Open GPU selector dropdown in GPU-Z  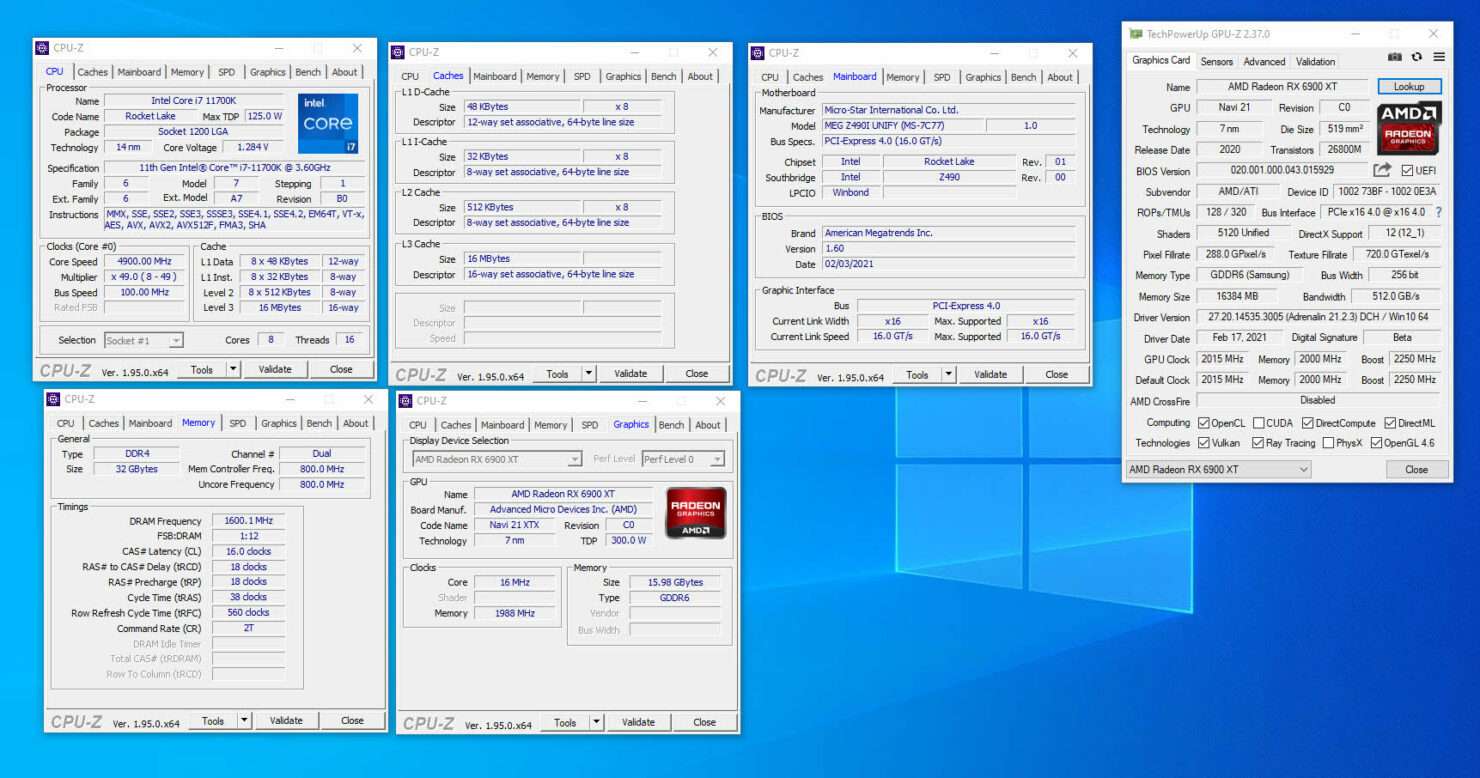point(1218,469)
